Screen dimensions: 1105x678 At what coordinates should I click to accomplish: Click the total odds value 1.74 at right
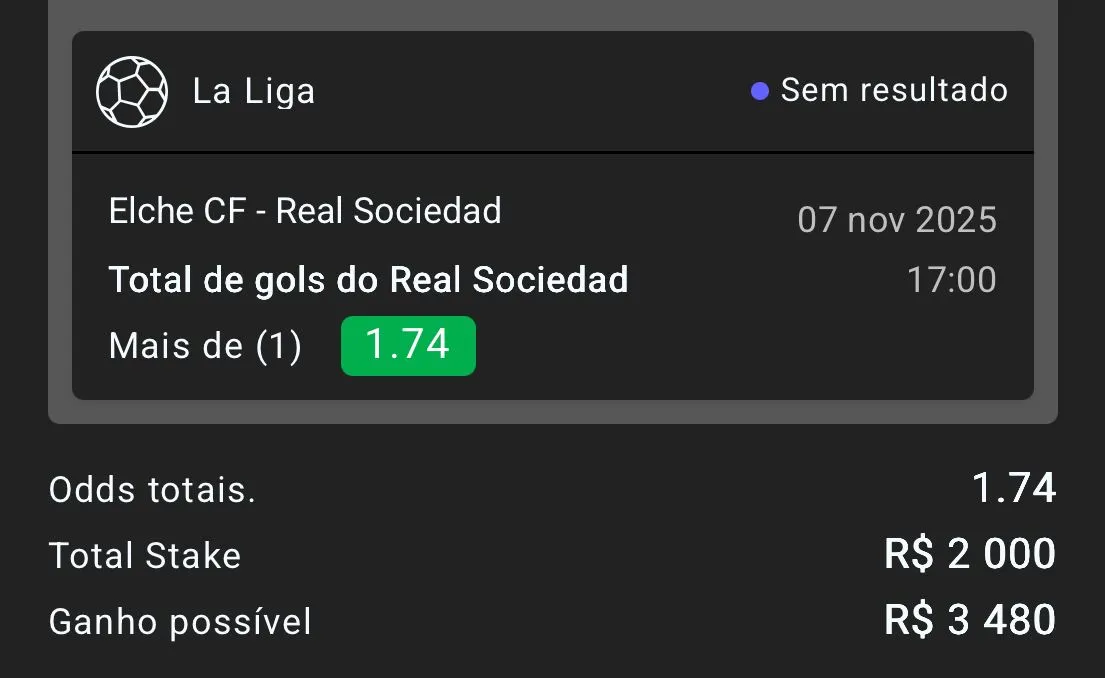(x=1013, y=488)
